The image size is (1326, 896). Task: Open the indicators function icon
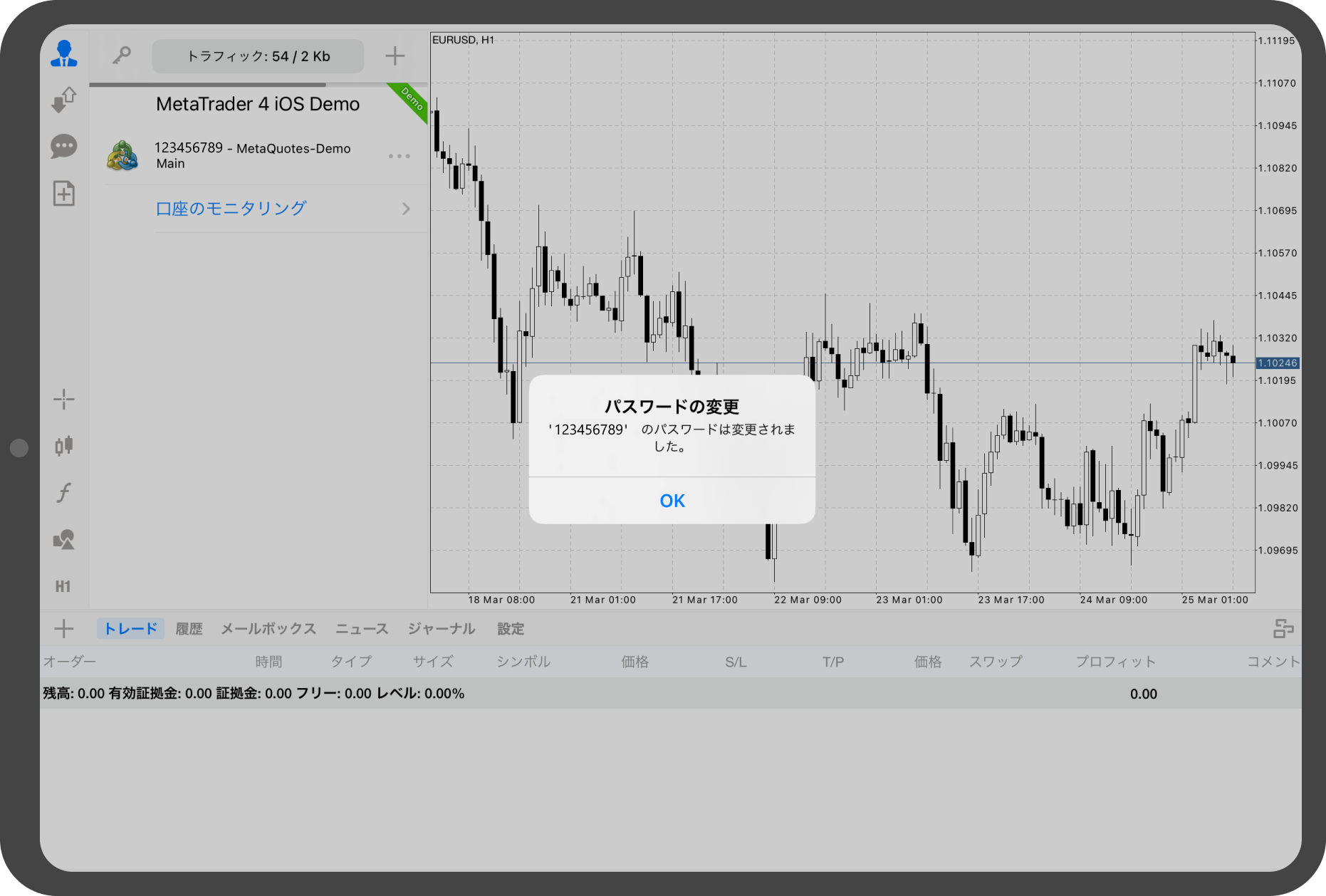coord(64,493)
